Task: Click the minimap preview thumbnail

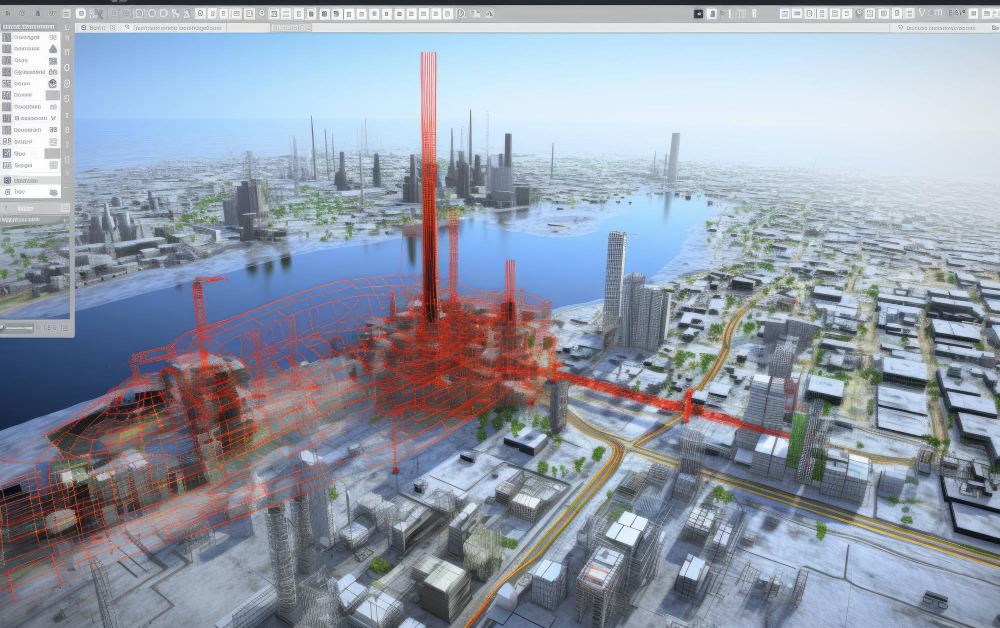Action: click(x=36, y=270)
